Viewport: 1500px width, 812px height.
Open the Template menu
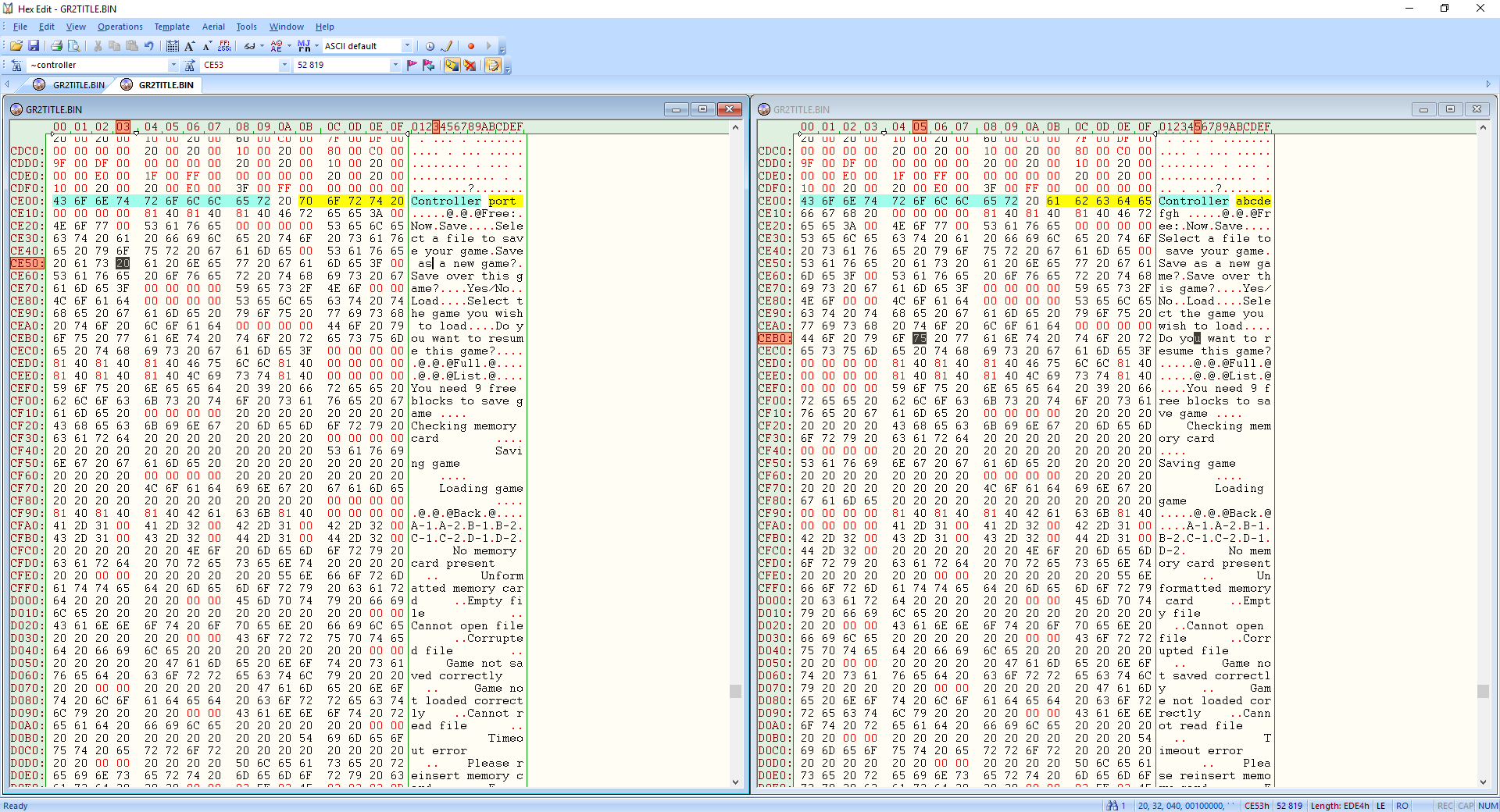pos(172,27)
